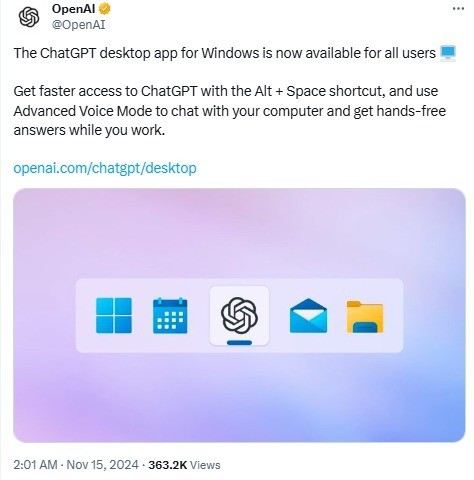Viewport: 474px width, 480px height.
Task: Click the Windows Start logo in the image
Action: tap(114, 315)
